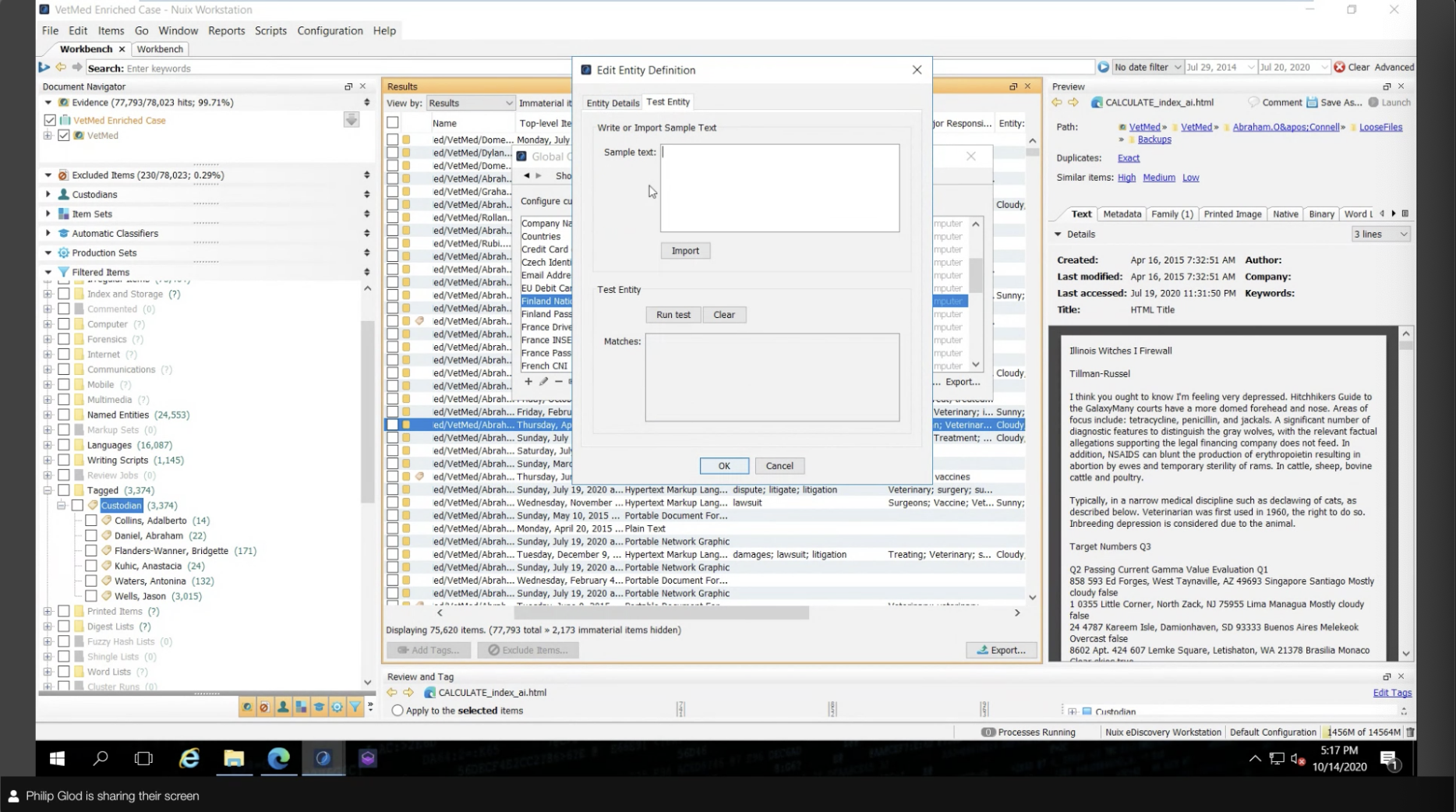The image size is (1456, 812).
Task: Expand the Custodians tree node
Action: [48, 194]
